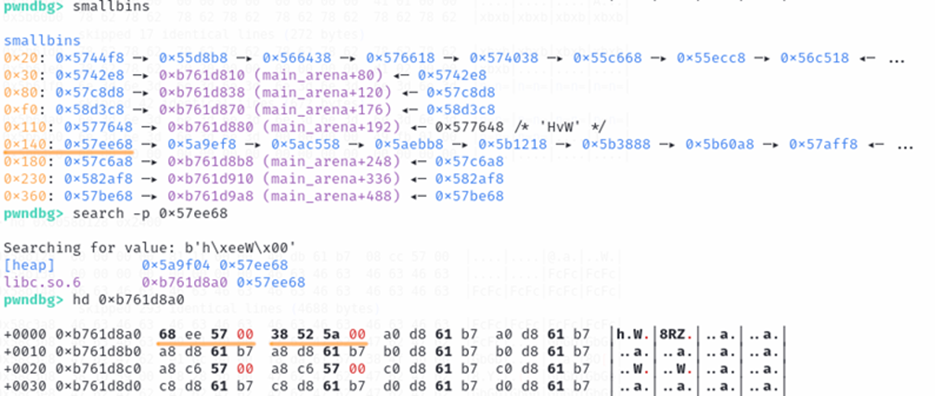The image size is (935, 396).
Task: Select underlined bytes 68 ee 57 00
Action: point(206,333)
